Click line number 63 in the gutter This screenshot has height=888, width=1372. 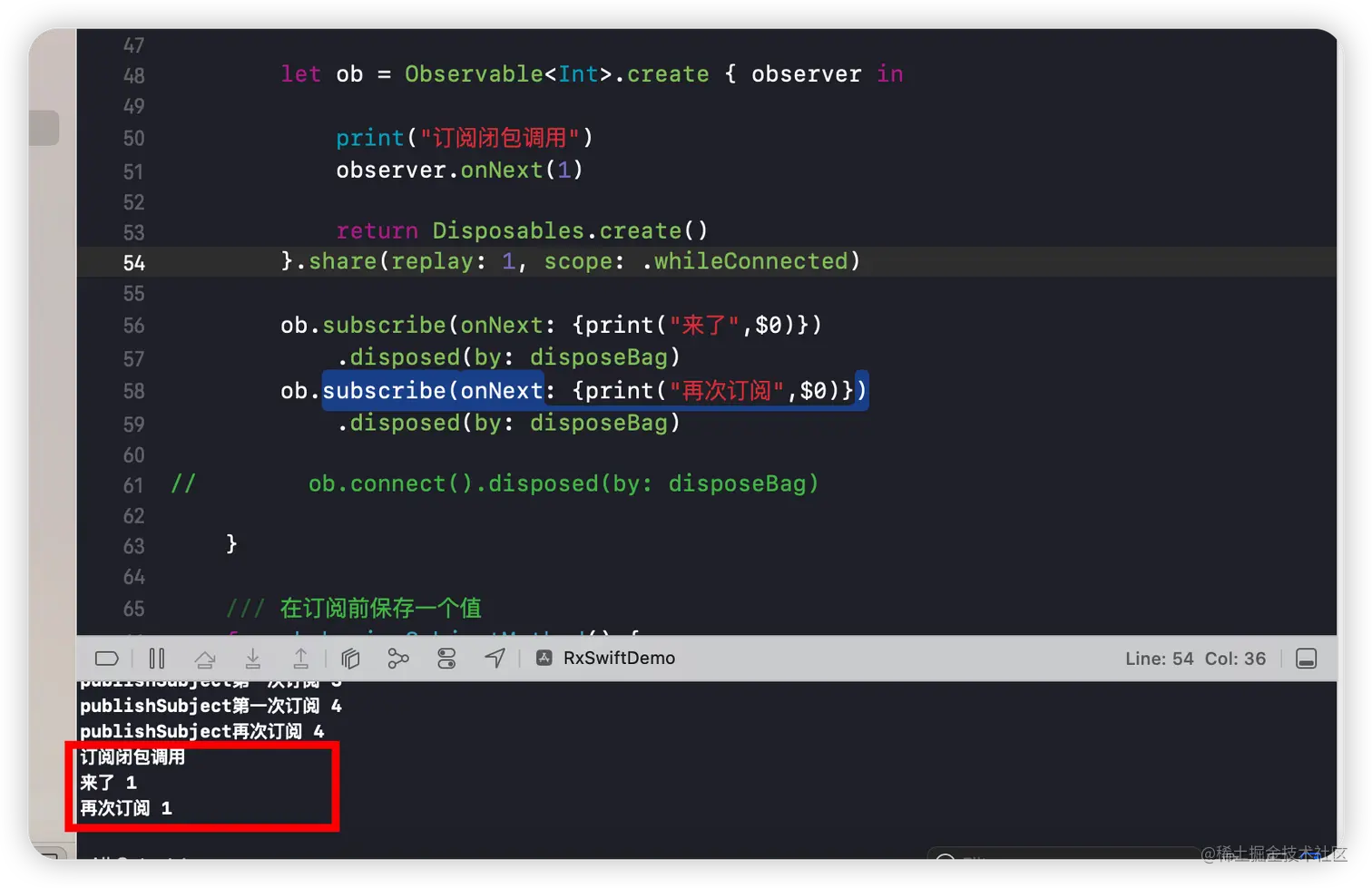[134, 546]
